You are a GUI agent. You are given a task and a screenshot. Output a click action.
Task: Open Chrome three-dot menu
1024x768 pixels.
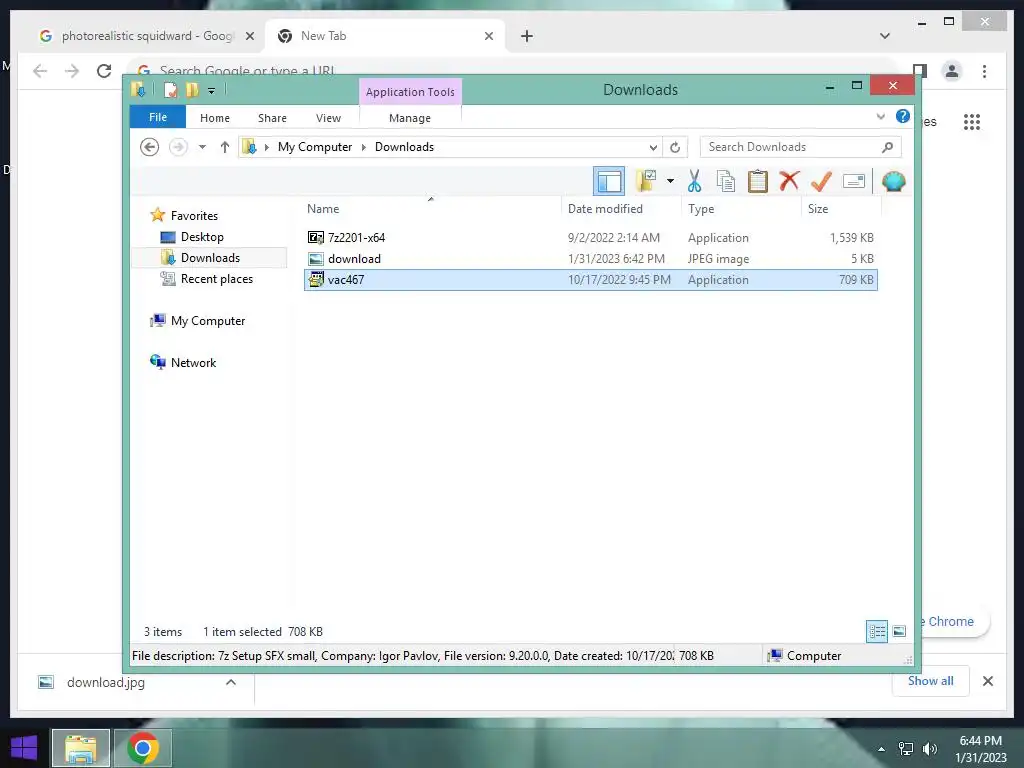[984, 71]
